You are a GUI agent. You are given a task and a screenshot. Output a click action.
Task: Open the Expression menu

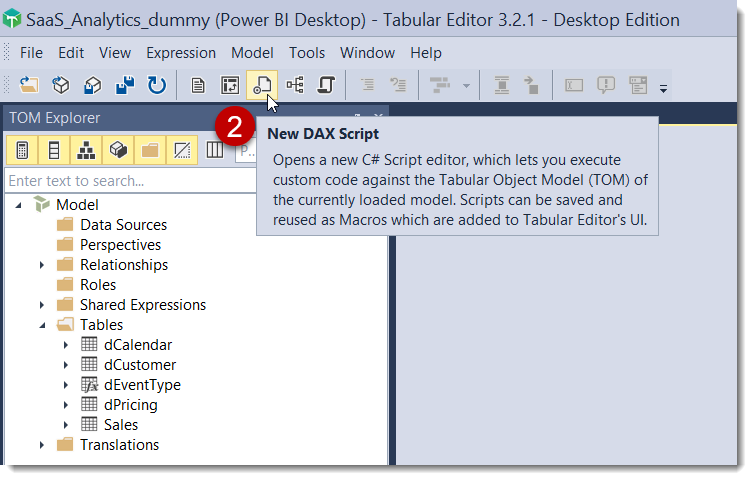click(x=181, y=53)
